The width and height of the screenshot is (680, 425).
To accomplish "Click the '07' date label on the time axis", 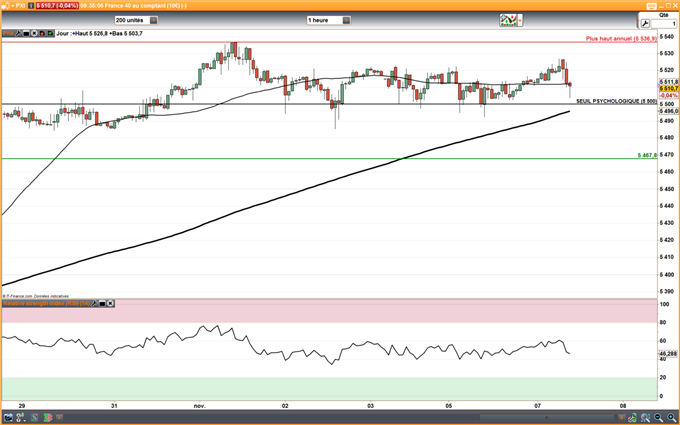I will [538, 406].
